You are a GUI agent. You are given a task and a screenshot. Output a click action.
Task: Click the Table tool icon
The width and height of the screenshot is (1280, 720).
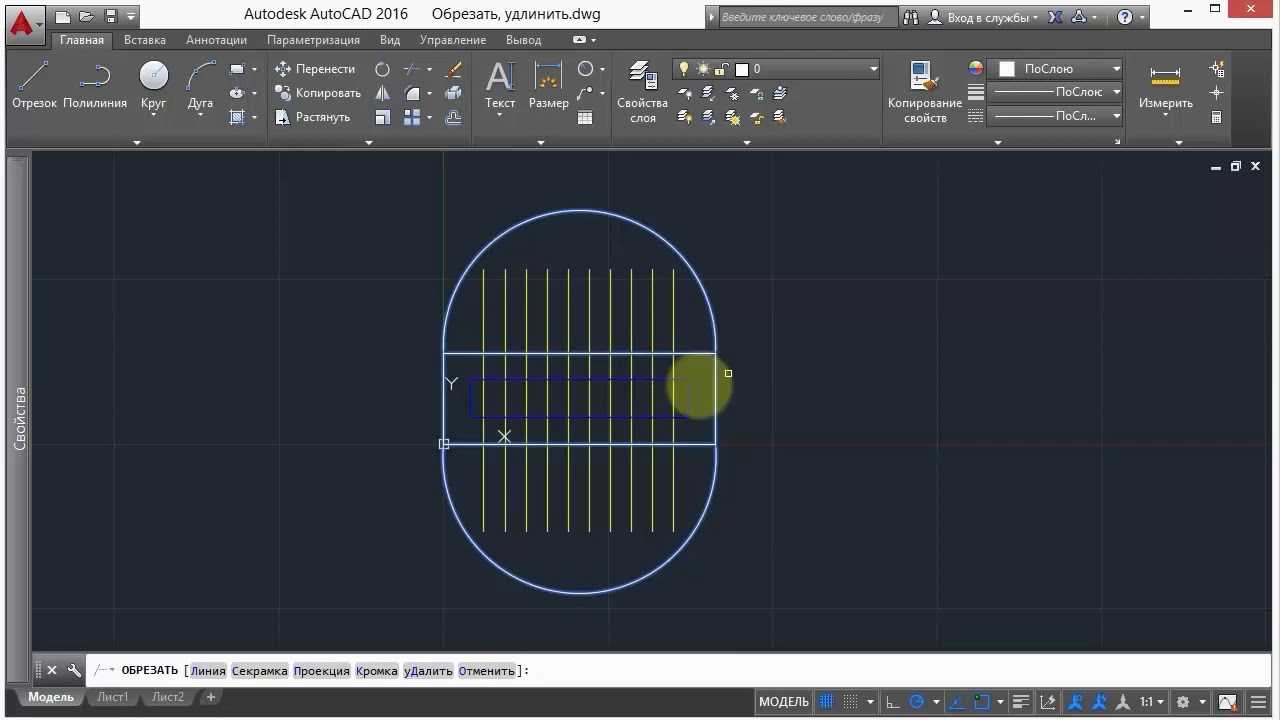585,117
